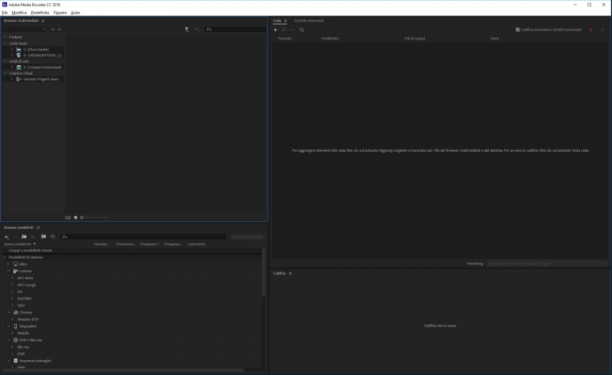Sort by Nome predefinito column header
This screenshot has width=612, height=375.
point(18,244)
